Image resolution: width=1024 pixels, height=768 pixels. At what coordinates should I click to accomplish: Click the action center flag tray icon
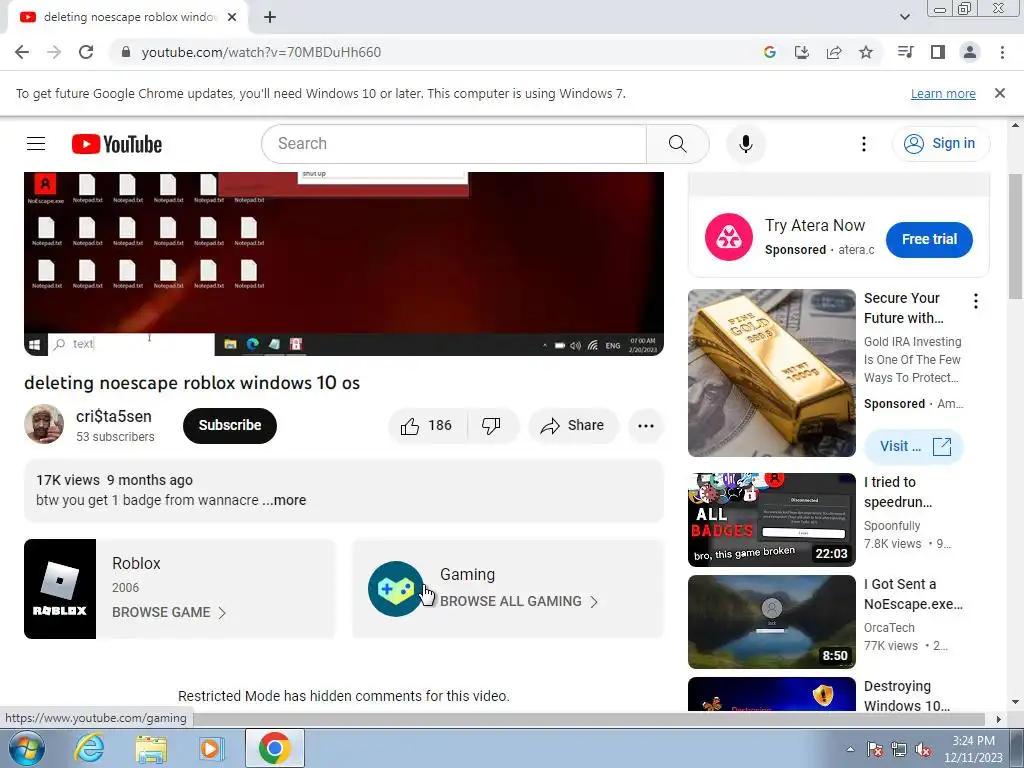click(874, 749)
